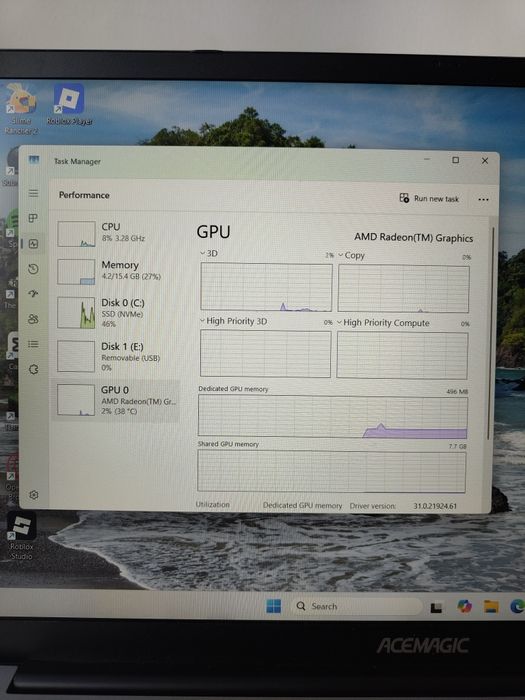Select the Memory performance entry
525x700 pixels.
tap(117, 271)
